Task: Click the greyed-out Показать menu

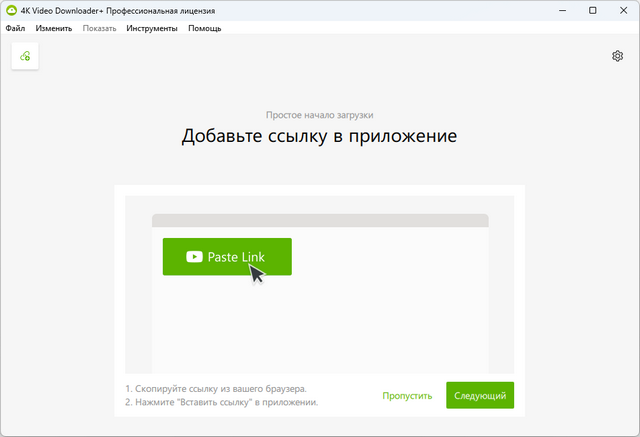Action: click(x=99, y=28)
